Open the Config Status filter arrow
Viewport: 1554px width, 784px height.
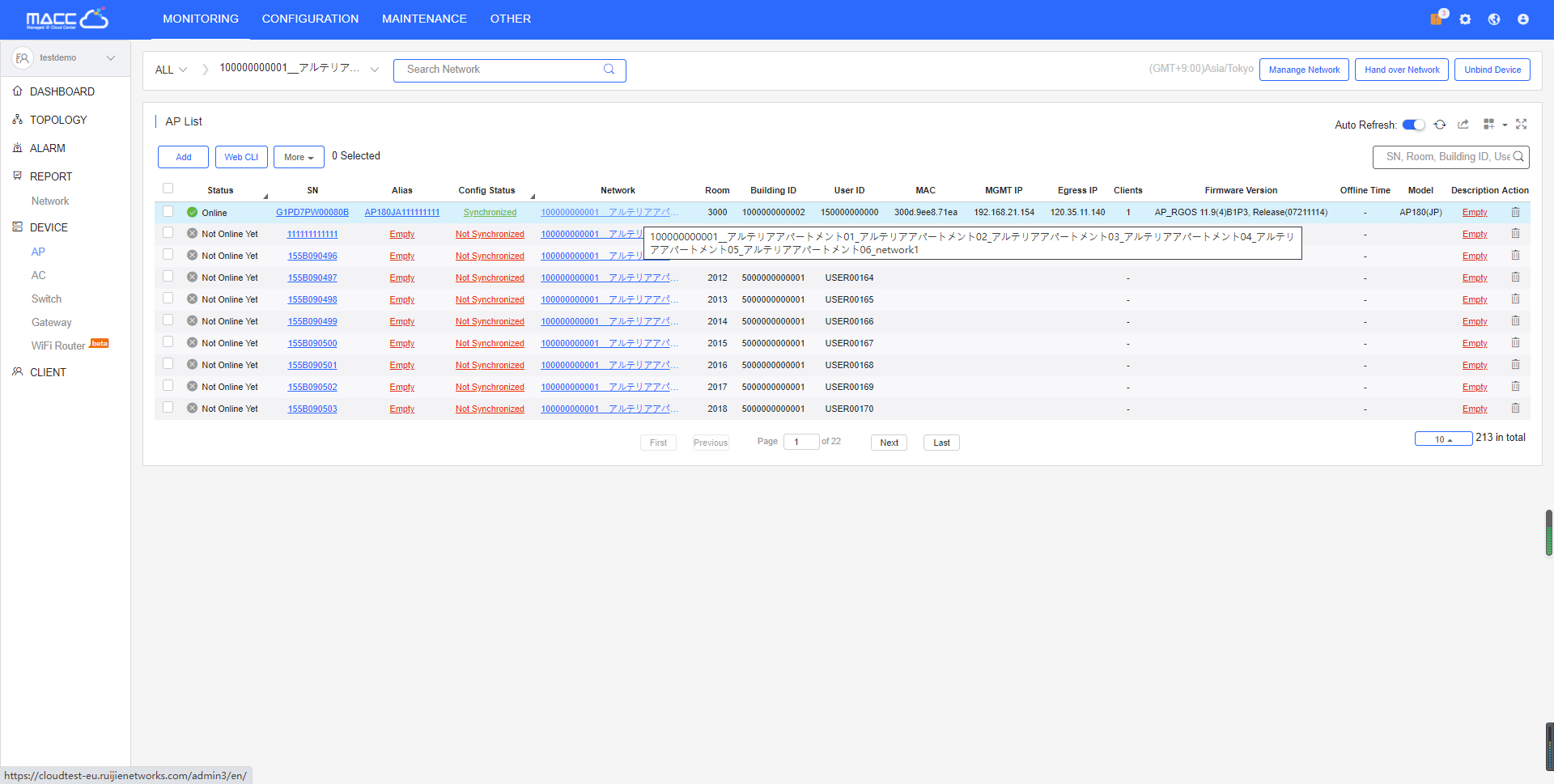(533, 197)
